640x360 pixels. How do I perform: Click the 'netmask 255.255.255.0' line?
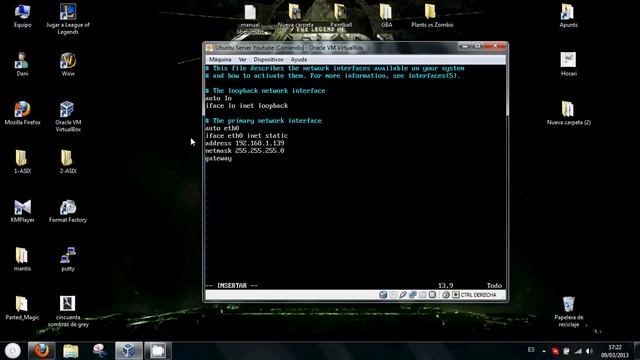click(x=244, y=151)
